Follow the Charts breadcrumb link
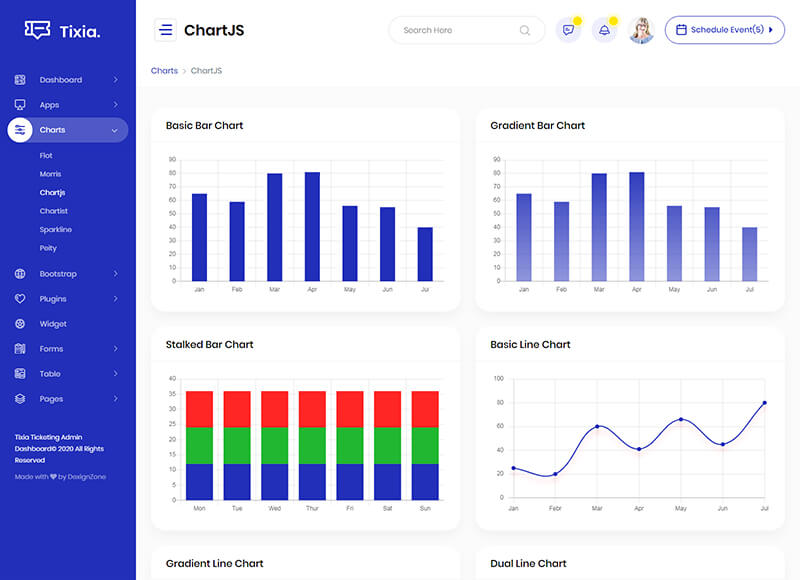This screenshot has height=580, width=800. [164, 71]
